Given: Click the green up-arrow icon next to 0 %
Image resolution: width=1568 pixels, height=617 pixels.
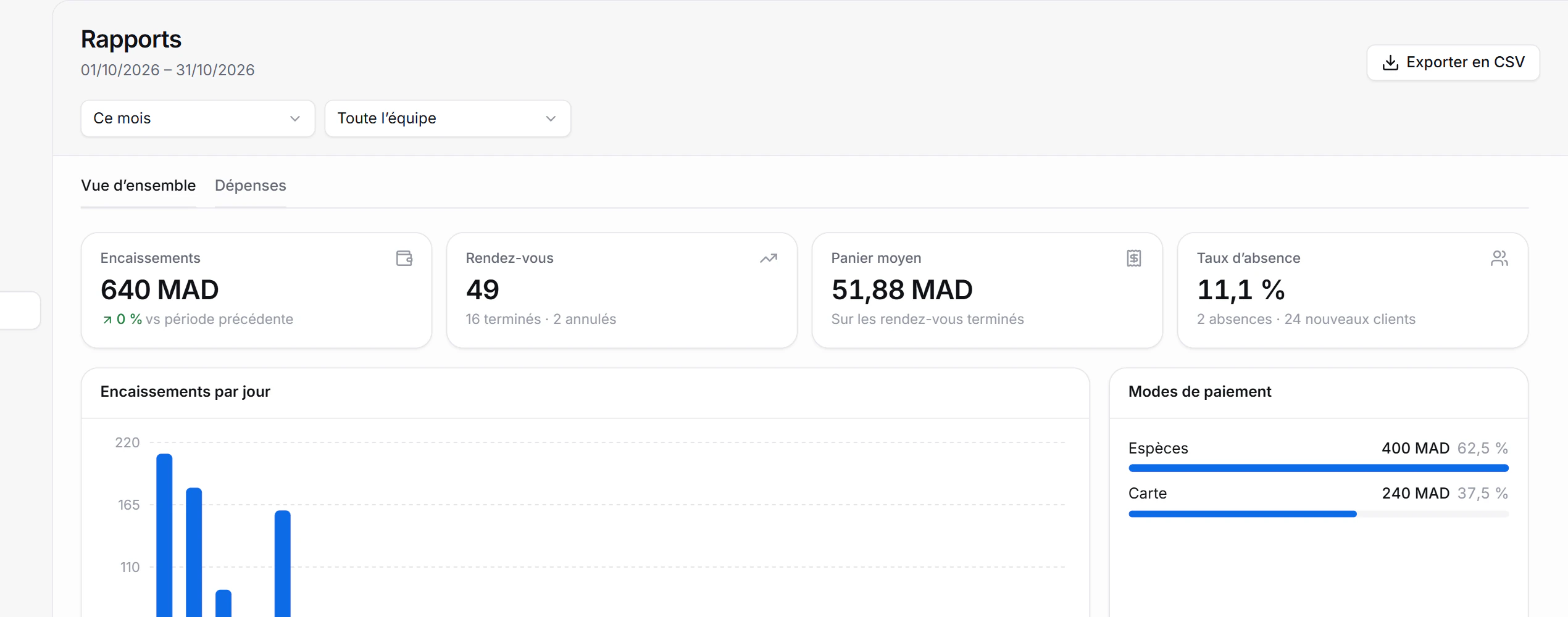Looking at the screenshot, I should click(x=107, y=320).
